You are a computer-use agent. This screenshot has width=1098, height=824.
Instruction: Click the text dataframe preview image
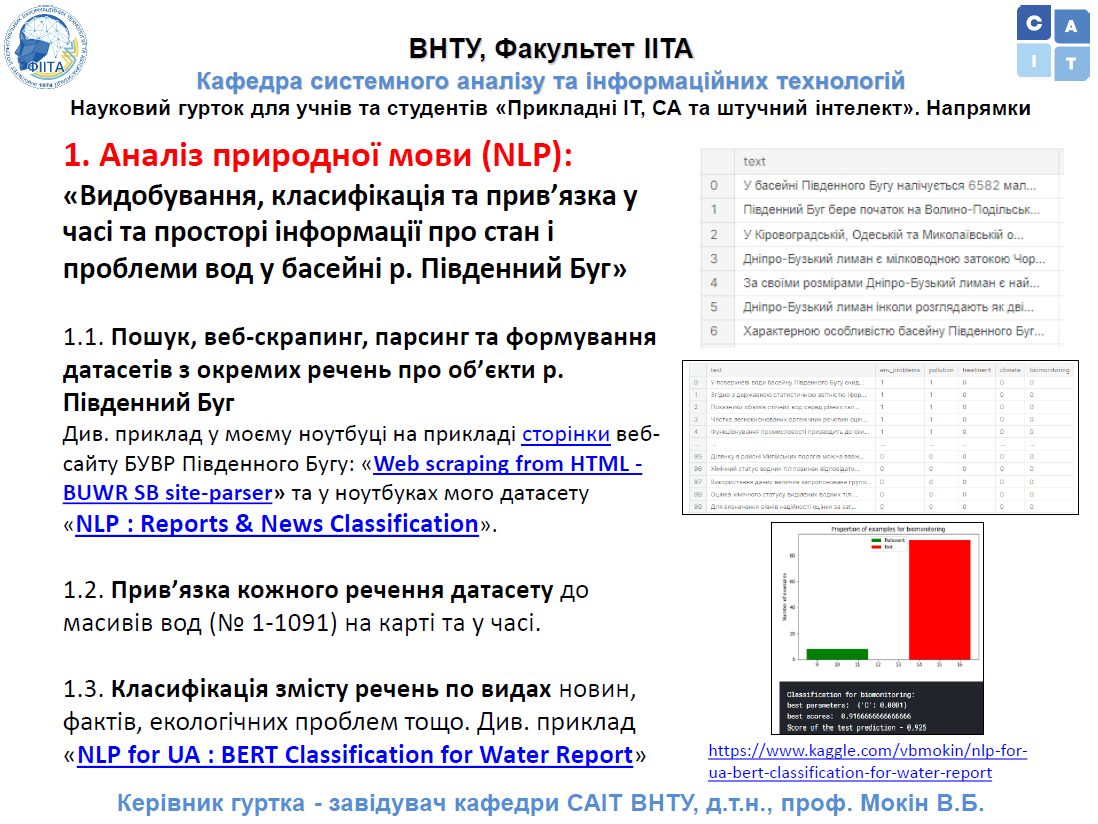pyautogui.click(x=882, y=247)
